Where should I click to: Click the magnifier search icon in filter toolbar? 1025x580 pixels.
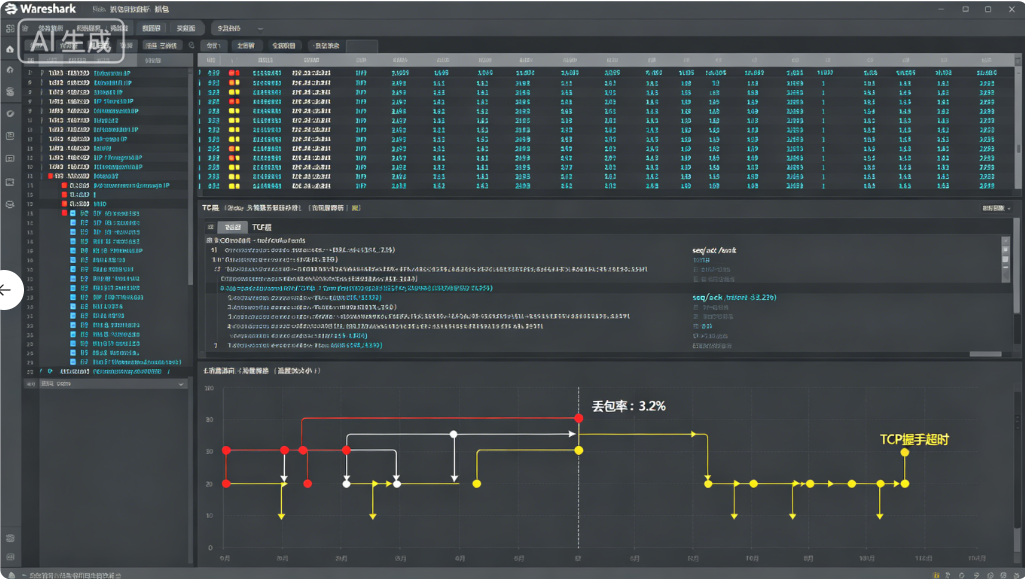(x=192, y=45)
